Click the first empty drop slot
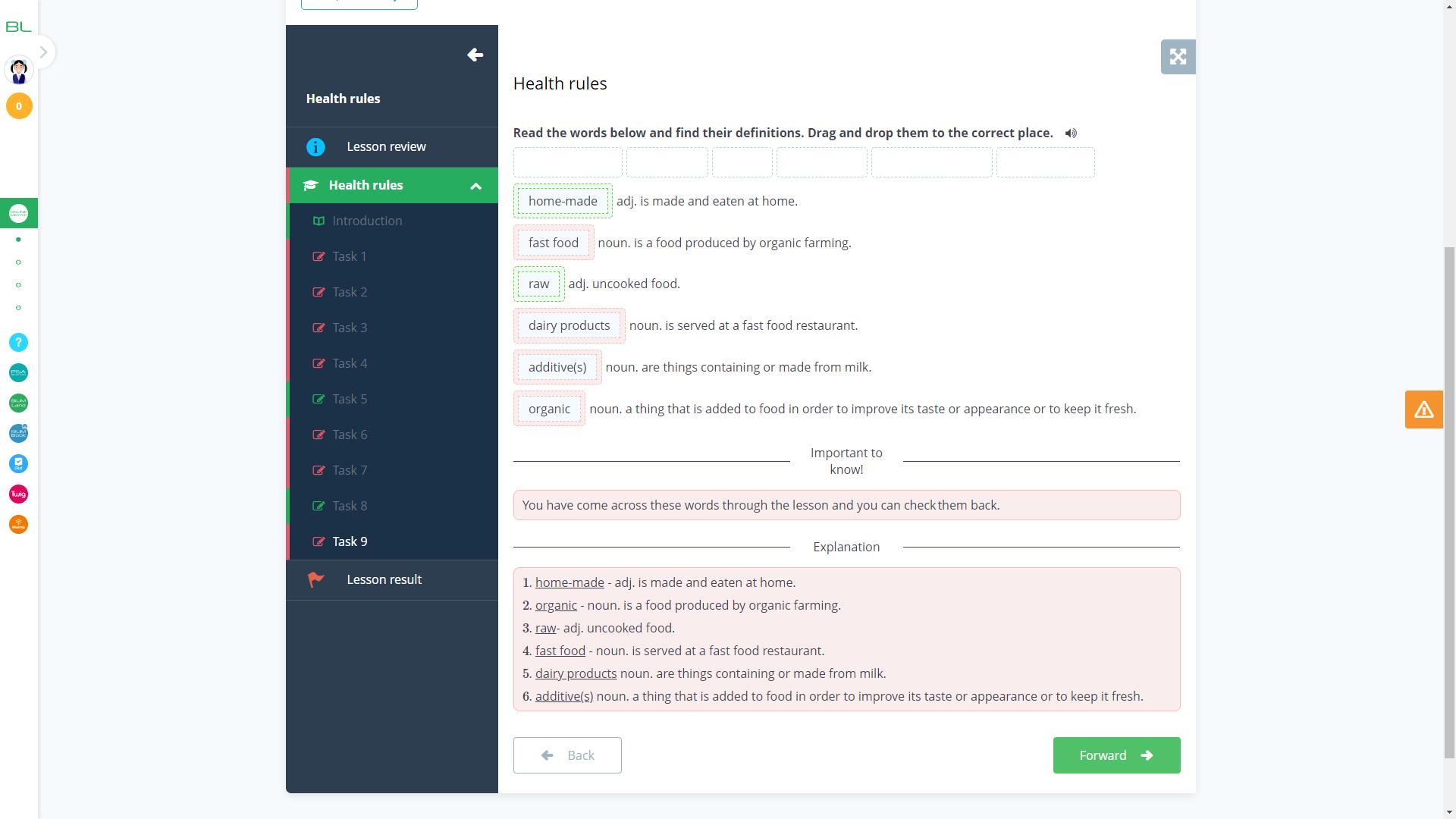 click(x=567, y=163)
